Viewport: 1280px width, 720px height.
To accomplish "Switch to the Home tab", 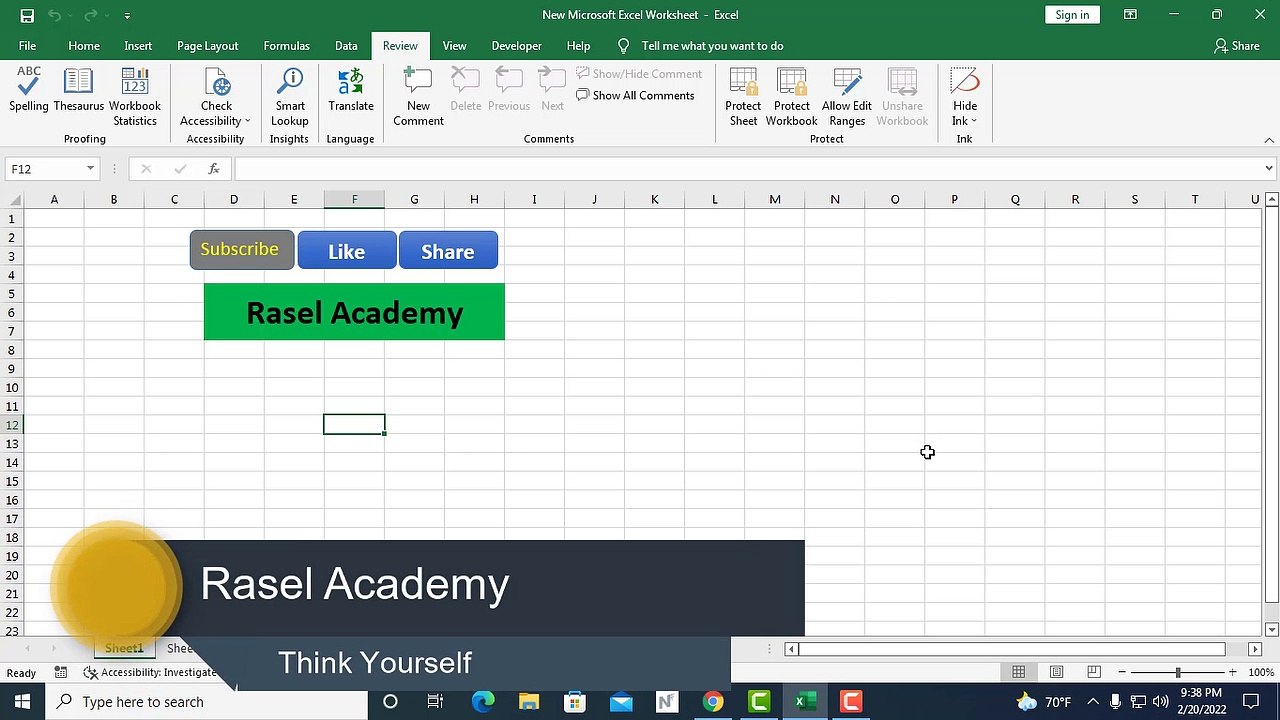I will (x=84, y=46).
